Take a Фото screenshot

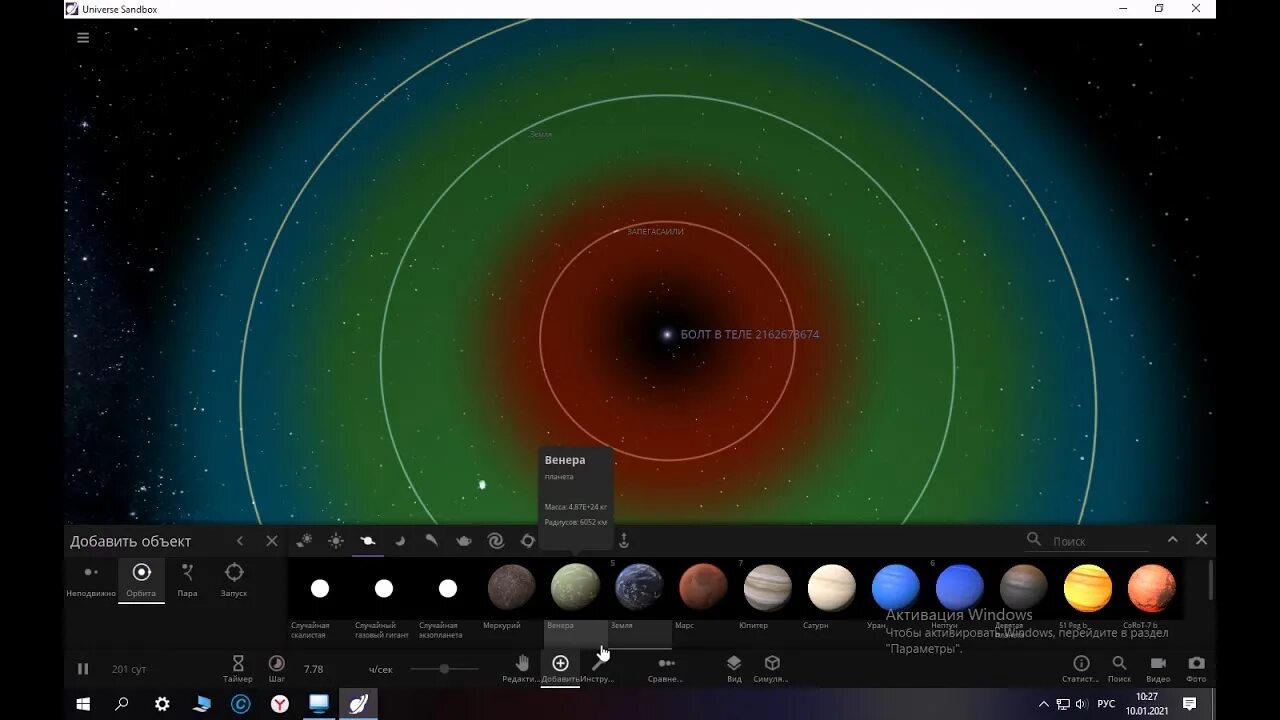pos(1196,668)
